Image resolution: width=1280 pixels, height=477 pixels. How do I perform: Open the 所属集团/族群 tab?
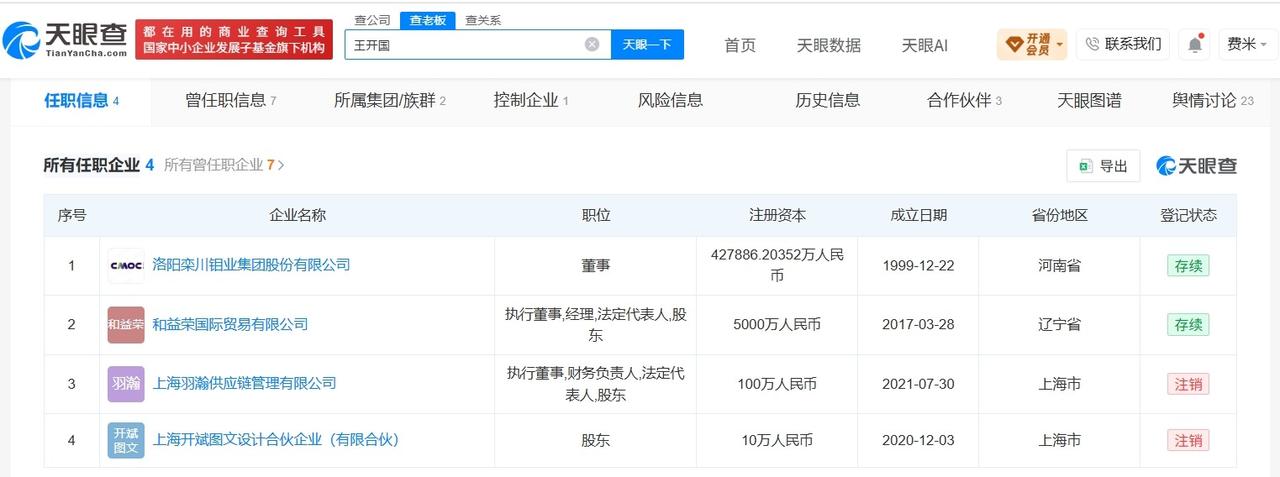(390, 101)
